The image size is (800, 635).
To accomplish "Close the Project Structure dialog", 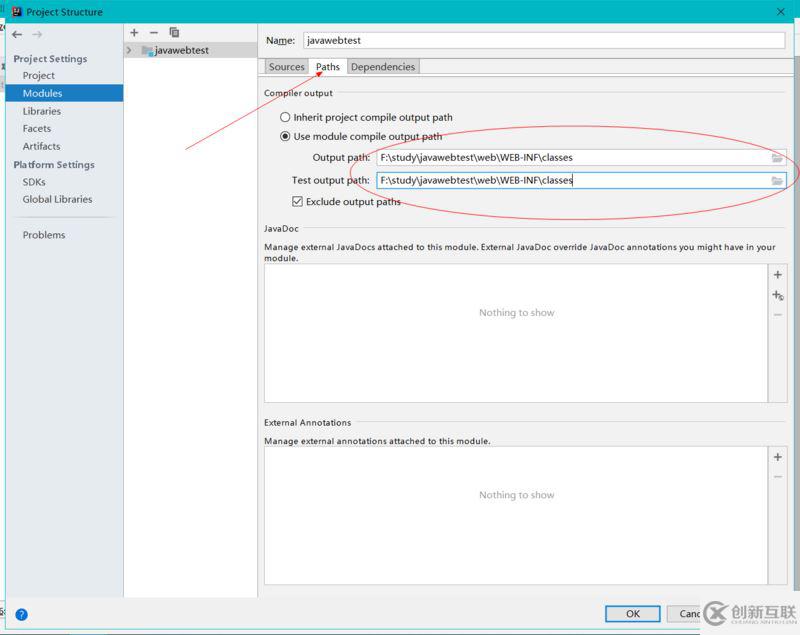I will (x=781, y=12).
